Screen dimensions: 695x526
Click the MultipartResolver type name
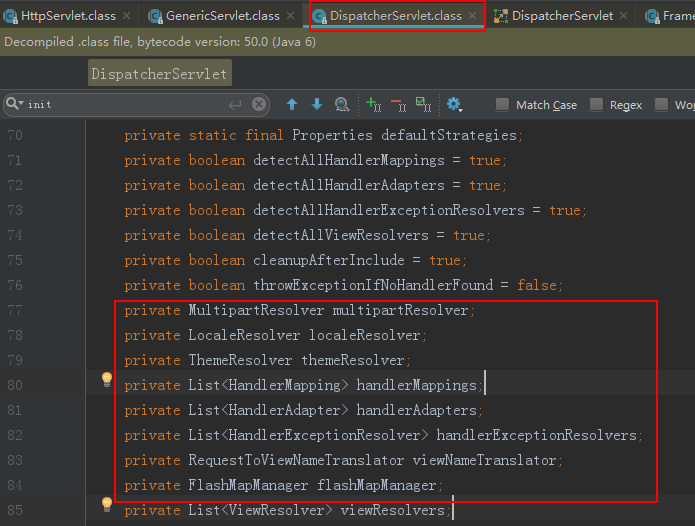256,310
